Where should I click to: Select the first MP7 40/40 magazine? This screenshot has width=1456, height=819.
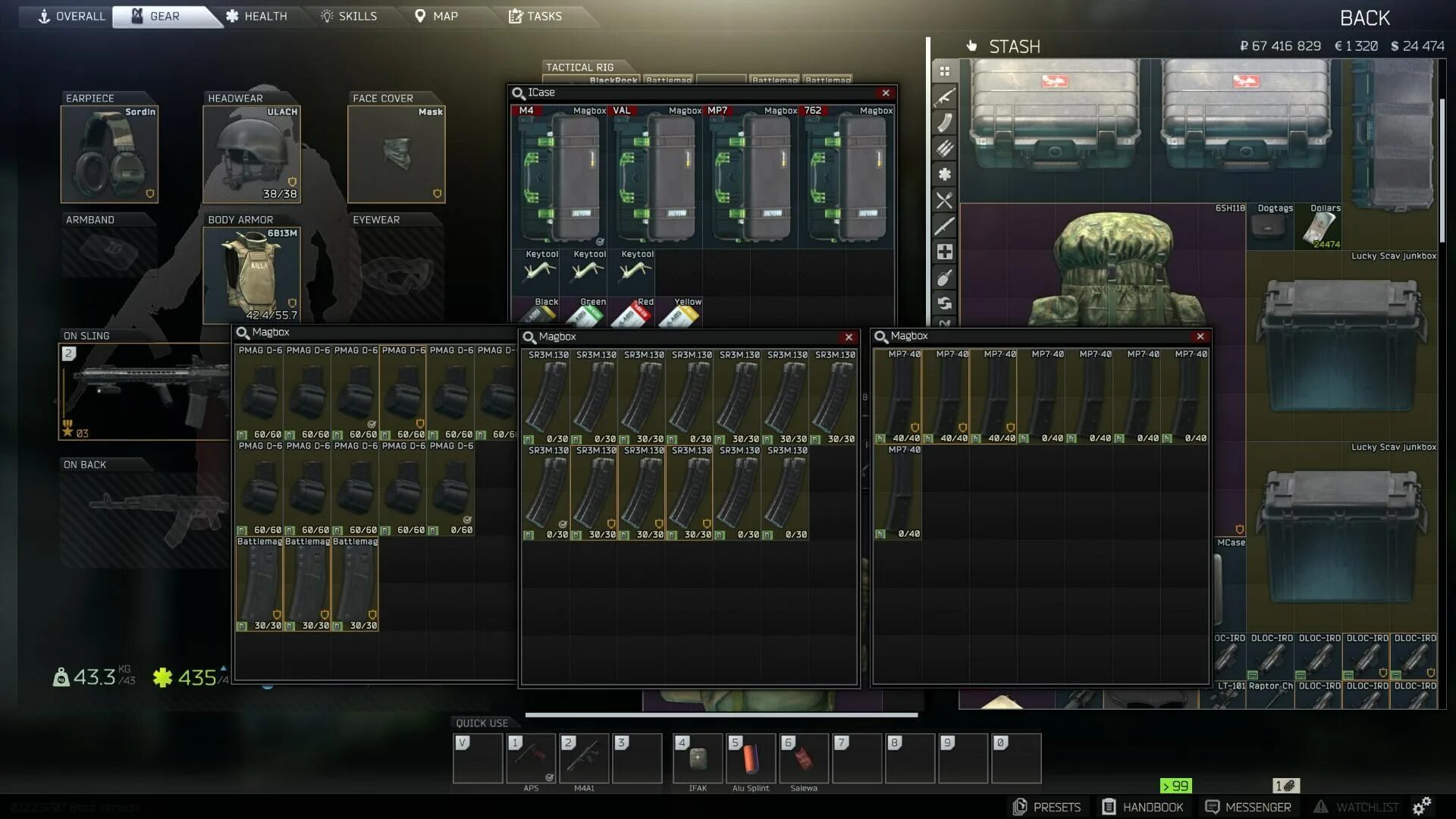point(898,397)
